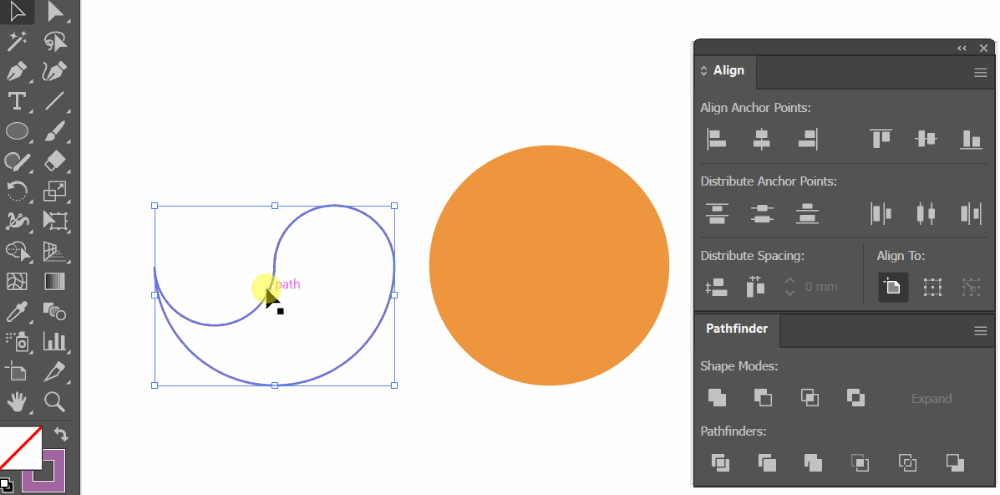Click Vertical Distribute Top
The height and width of the screenshot is (495, 1000).
(717, 213)
